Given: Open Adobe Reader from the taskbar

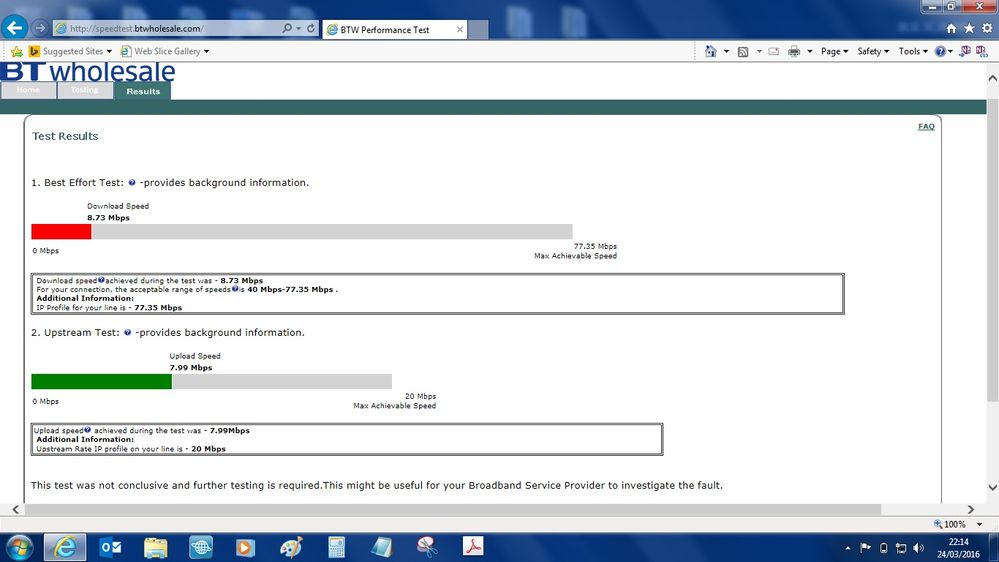Looking at the screenshot, I should coord(473,546).
